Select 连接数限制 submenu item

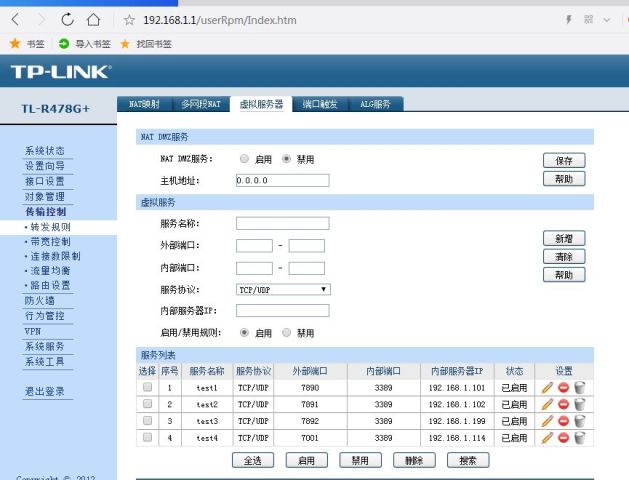click(55, 256)
